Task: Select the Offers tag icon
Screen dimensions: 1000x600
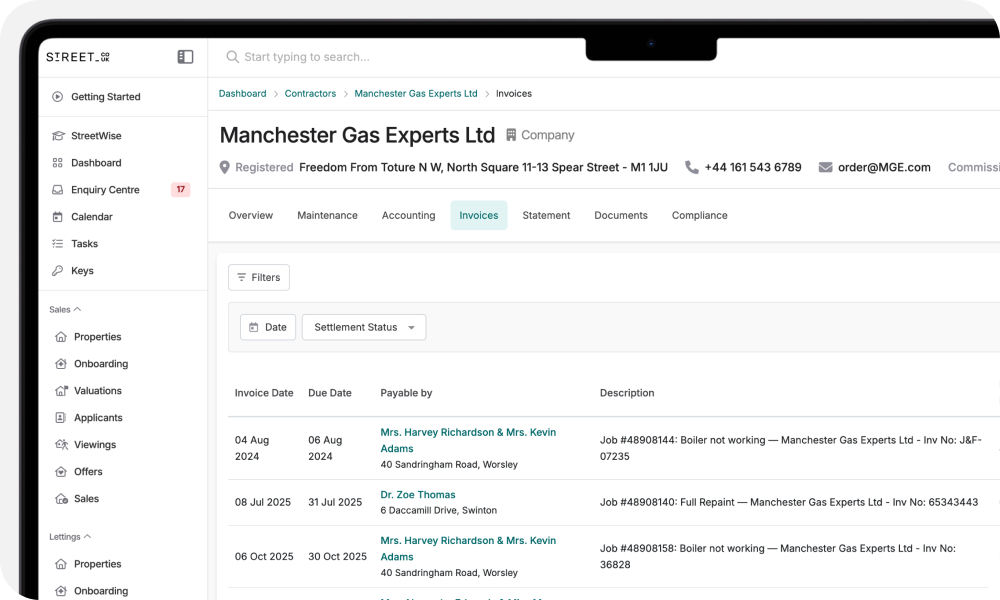Action: 60,471
